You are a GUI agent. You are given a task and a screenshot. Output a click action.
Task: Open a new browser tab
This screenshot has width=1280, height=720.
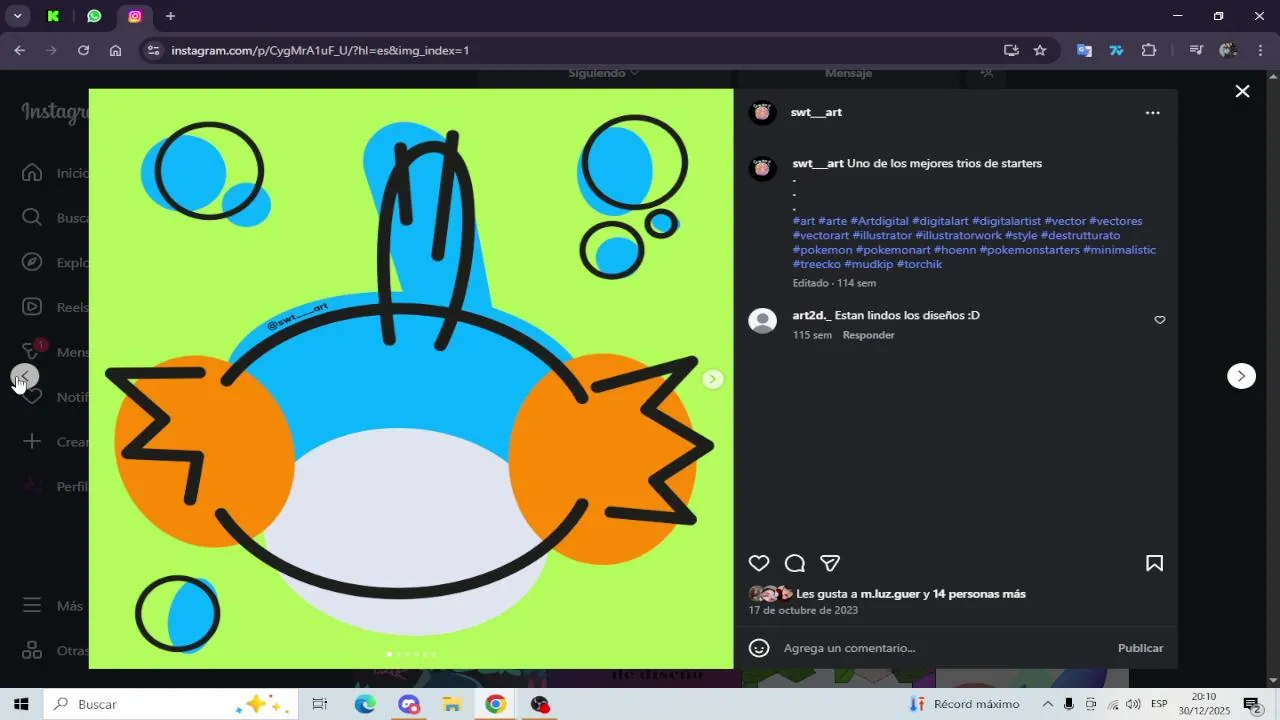click(x=170, y=16)
